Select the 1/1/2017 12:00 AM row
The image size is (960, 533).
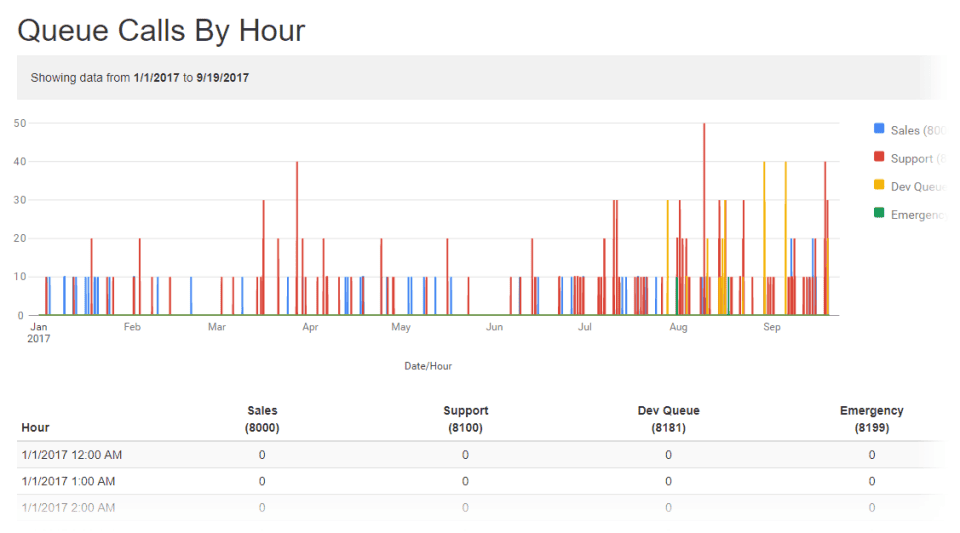coord(481,455)
